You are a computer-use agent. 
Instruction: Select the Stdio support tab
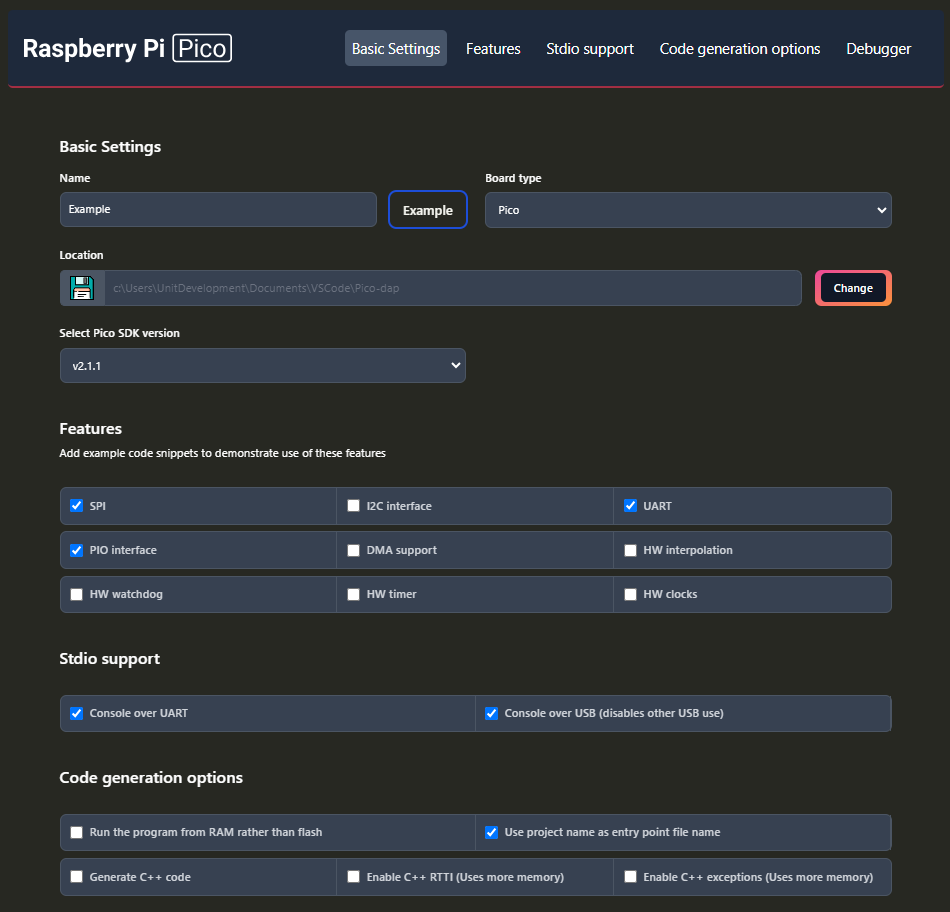click(589, 49)
